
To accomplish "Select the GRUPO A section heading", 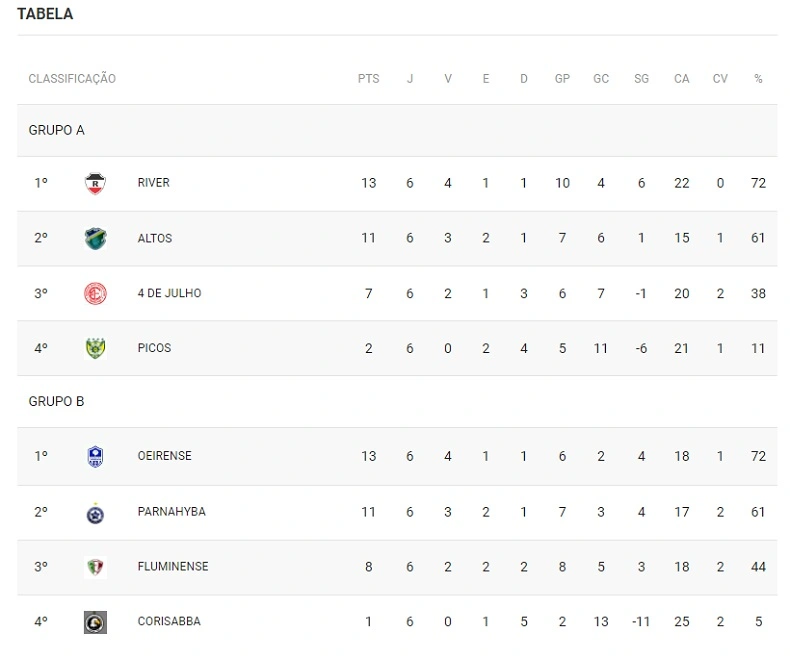I will pos(57,130).
